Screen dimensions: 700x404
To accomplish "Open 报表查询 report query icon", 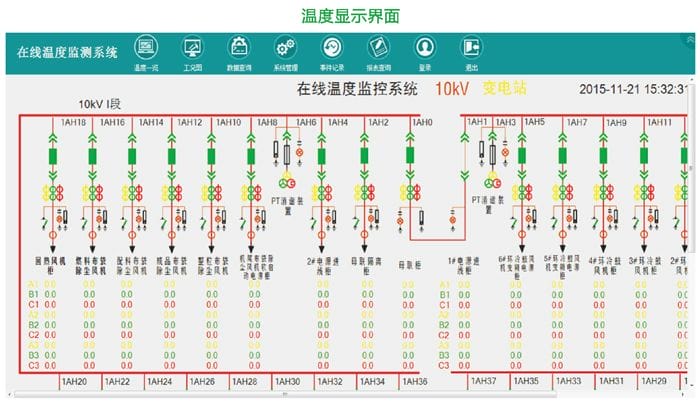I will [378, 47].
